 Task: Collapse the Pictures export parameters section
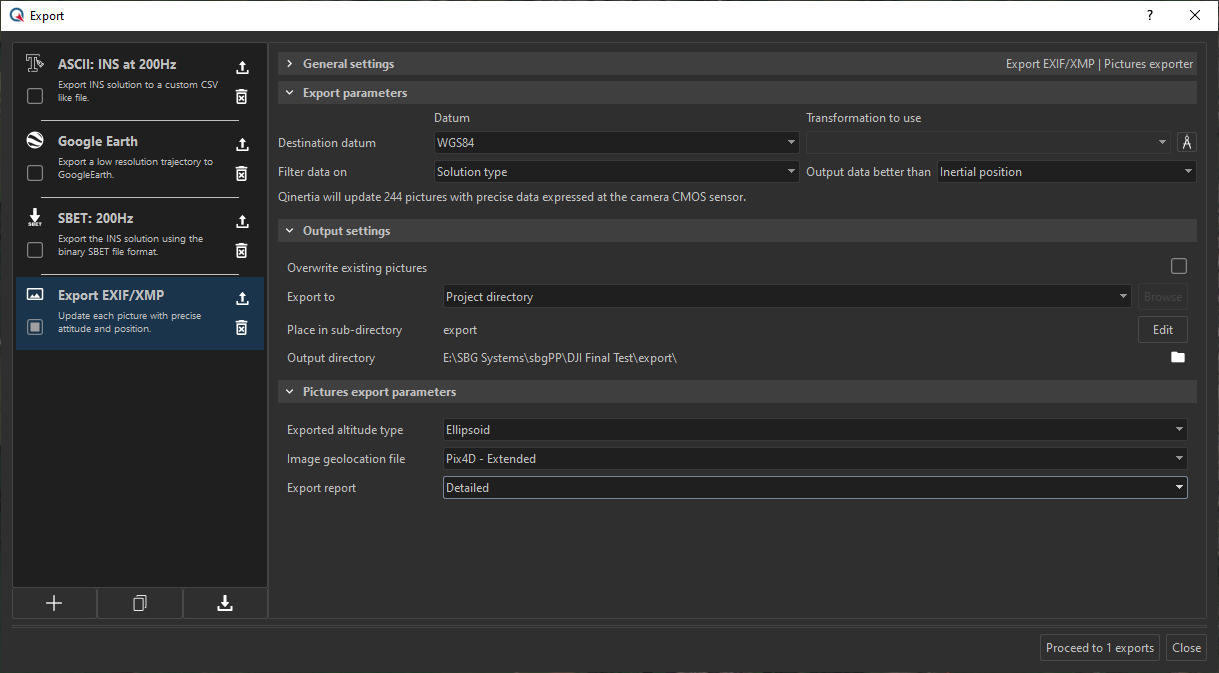click(290, 392)
